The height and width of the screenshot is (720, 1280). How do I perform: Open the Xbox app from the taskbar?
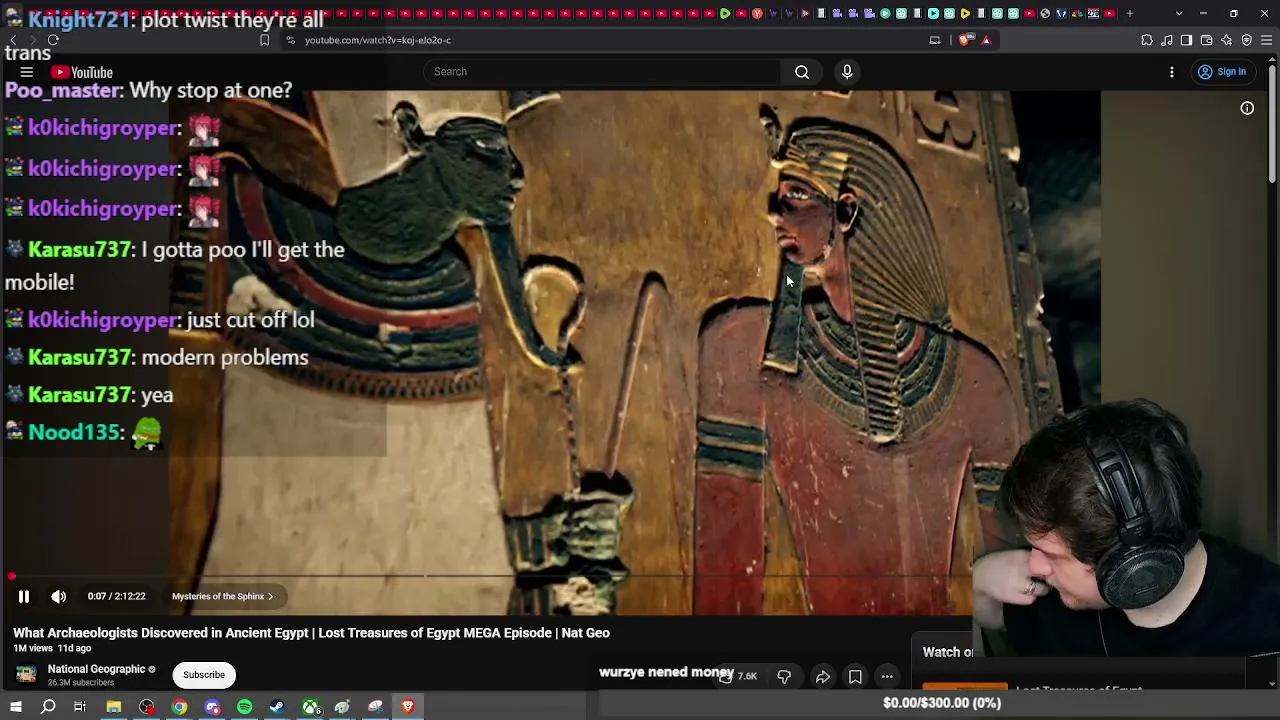(x=311, y=707)
